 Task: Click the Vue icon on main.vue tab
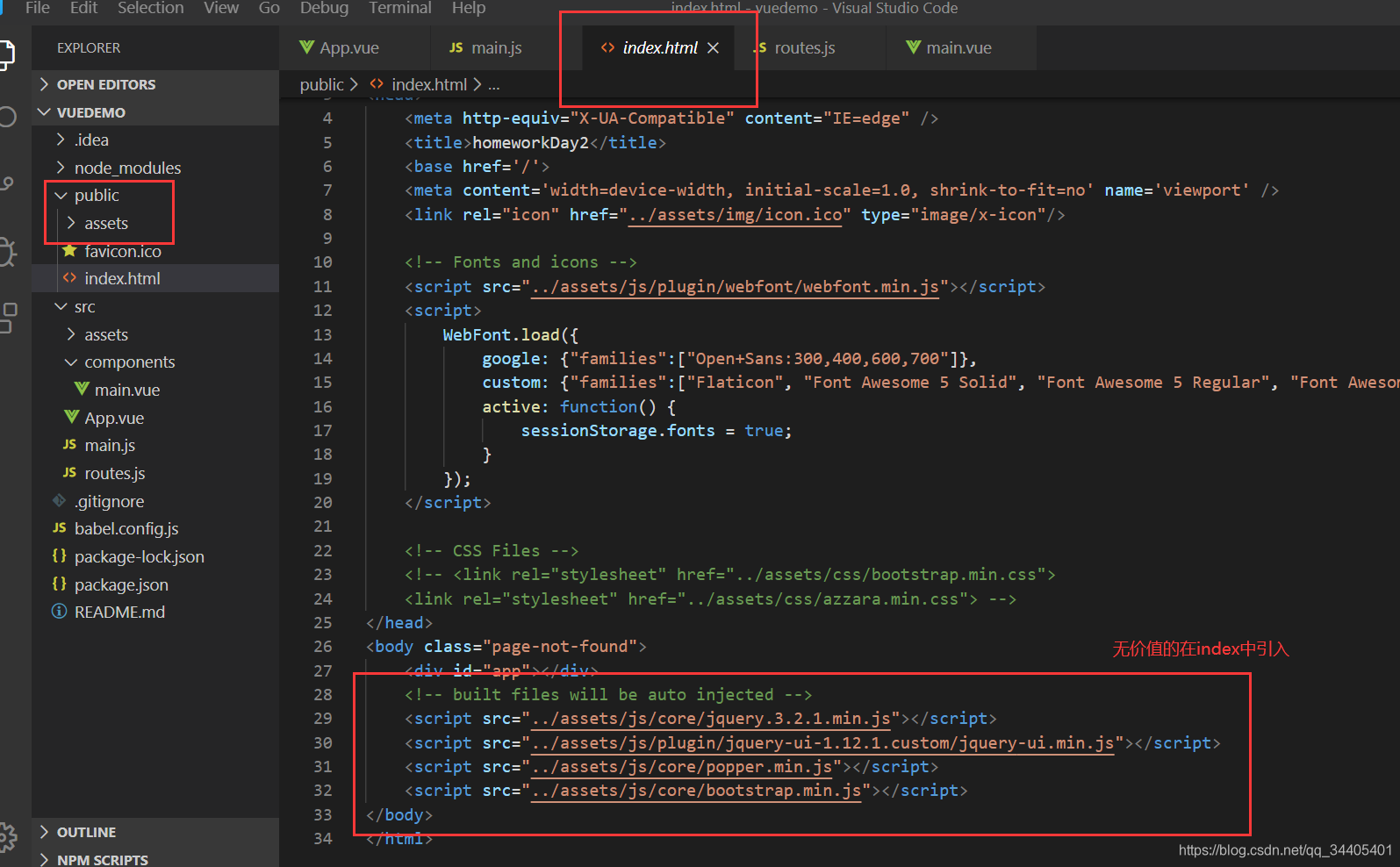[914, 47]
